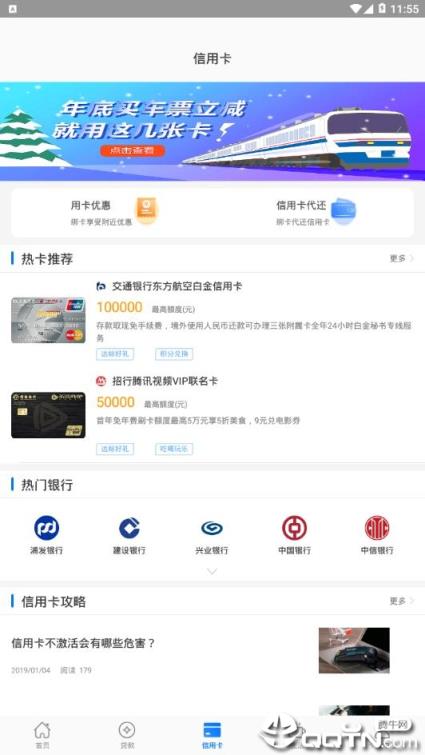Select the 兴业银行 bank icon

click(212, 528)
